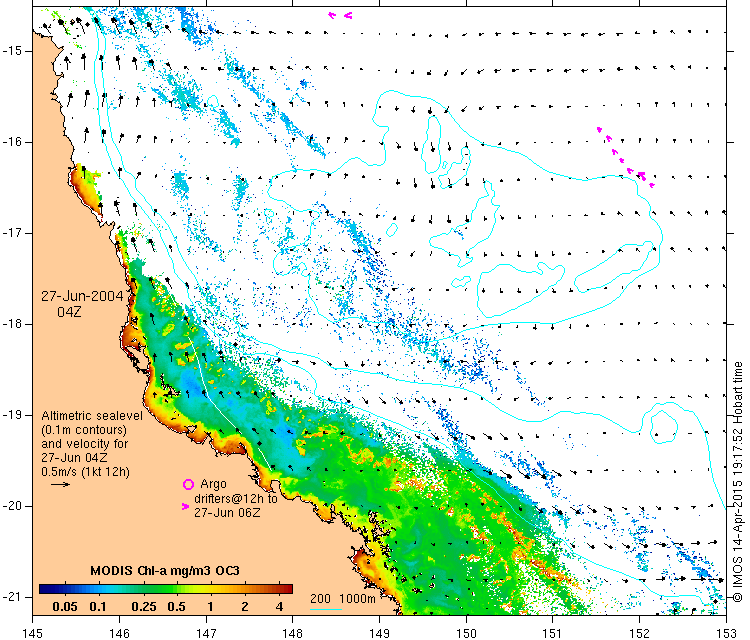The height and width of the screenshot is (640, 750).
Task: Click the '4' colorbar tick value
Action: pos(280,607)
